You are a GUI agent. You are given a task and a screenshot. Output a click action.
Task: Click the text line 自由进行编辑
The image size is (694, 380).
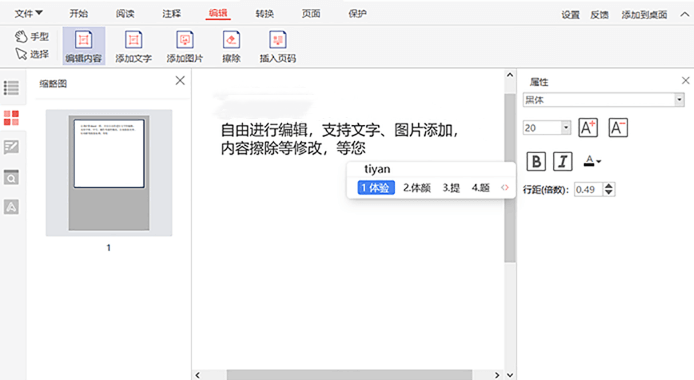339,130
